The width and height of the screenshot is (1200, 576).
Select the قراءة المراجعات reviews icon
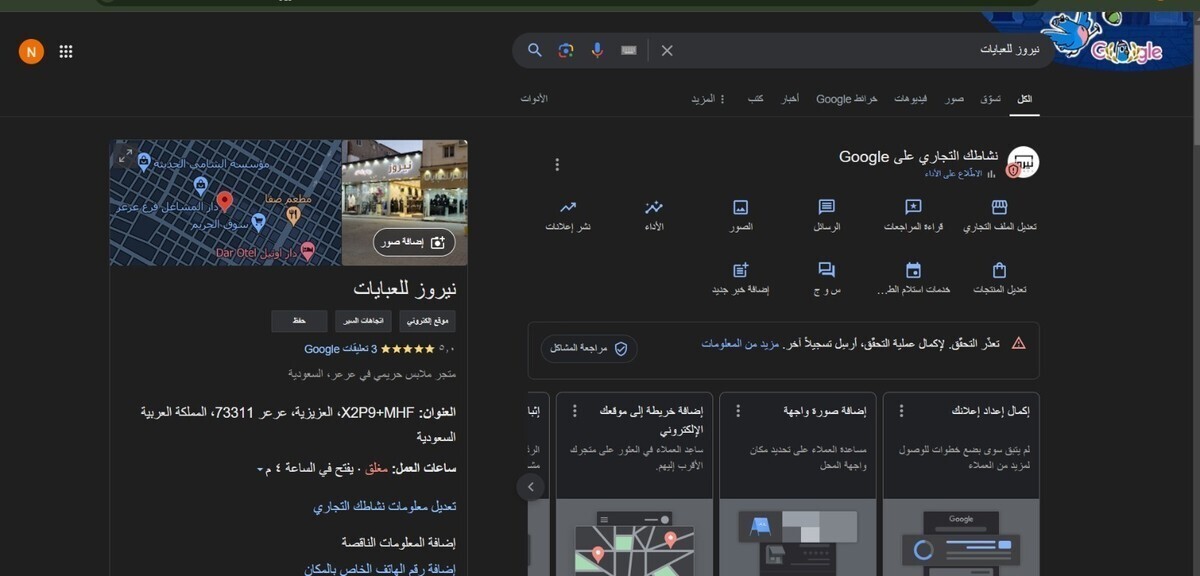coord(912,207)
